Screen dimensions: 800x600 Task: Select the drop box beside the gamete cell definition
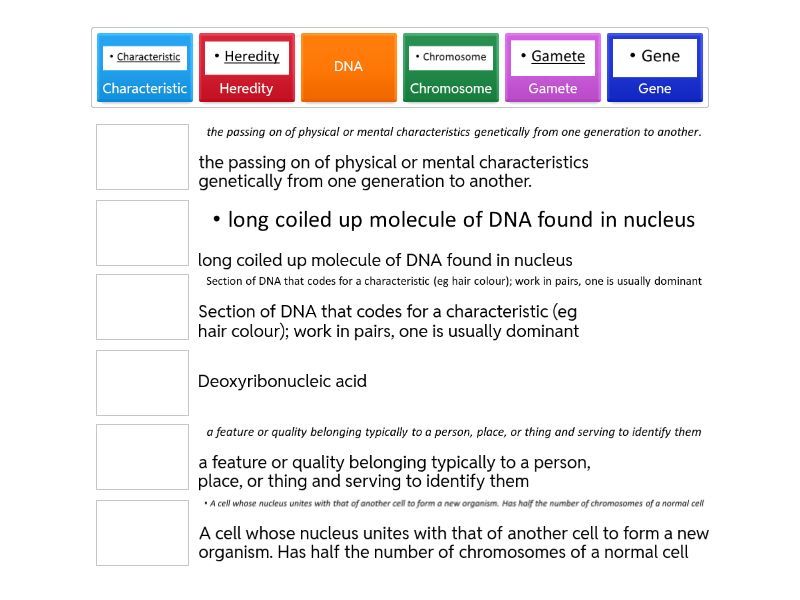point(142,533)
